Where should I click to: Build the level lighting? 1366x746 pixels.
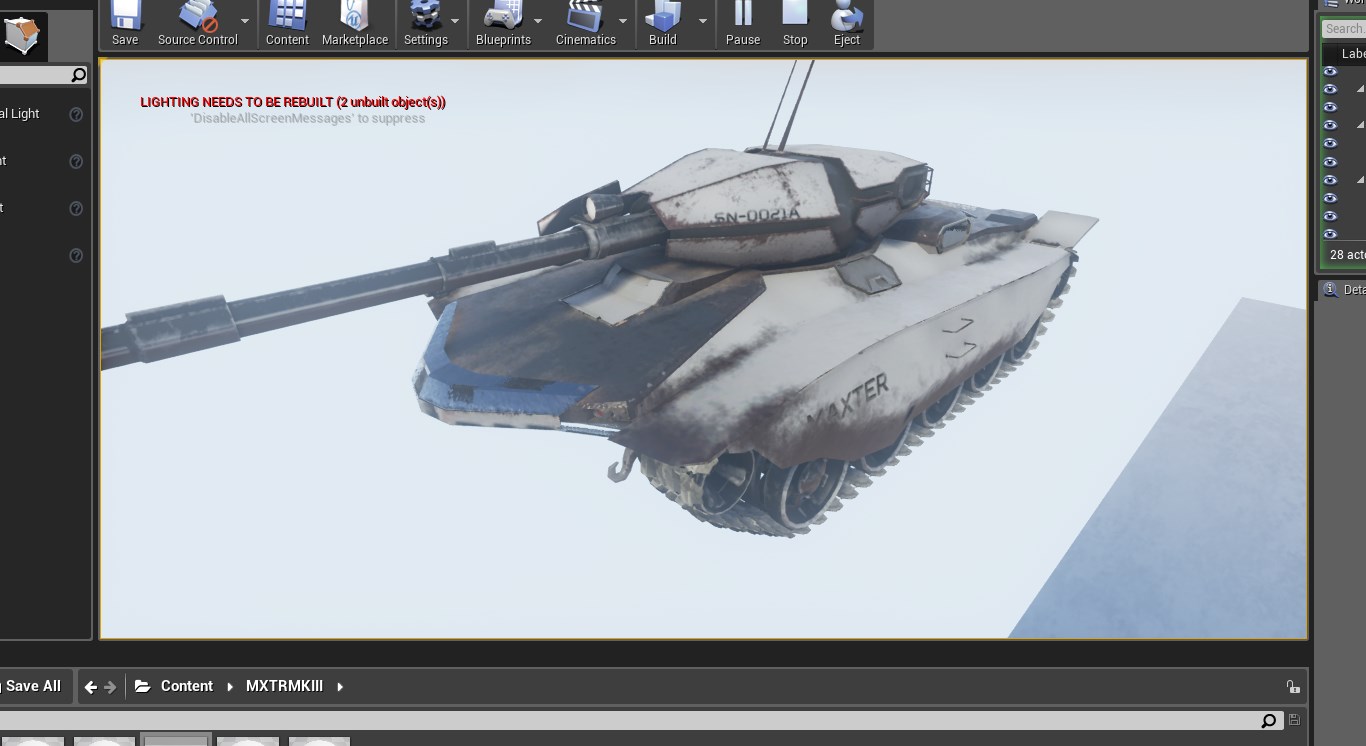[661, 20]
